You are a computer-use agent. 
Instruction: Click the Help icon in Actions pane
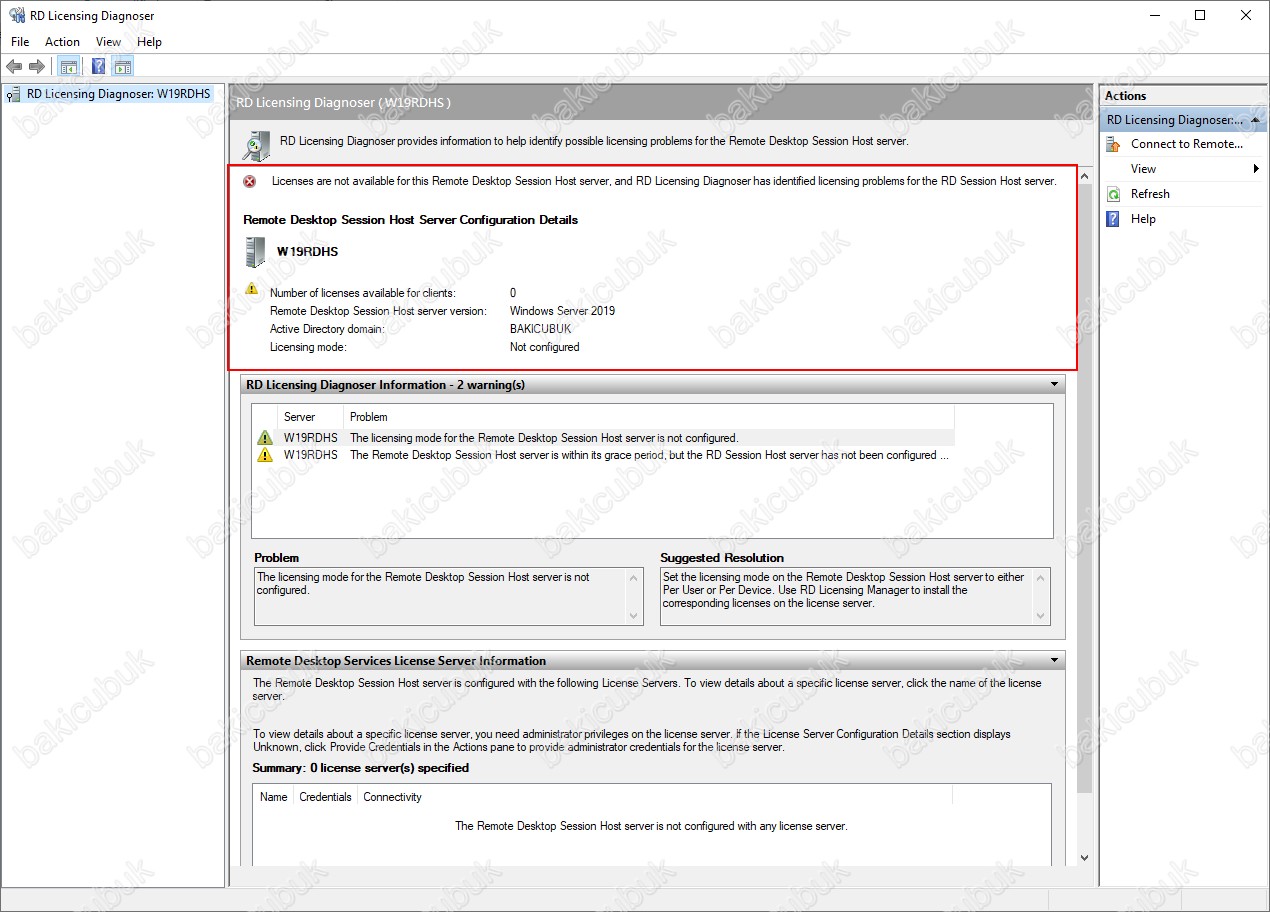[x=1114, y=219]
